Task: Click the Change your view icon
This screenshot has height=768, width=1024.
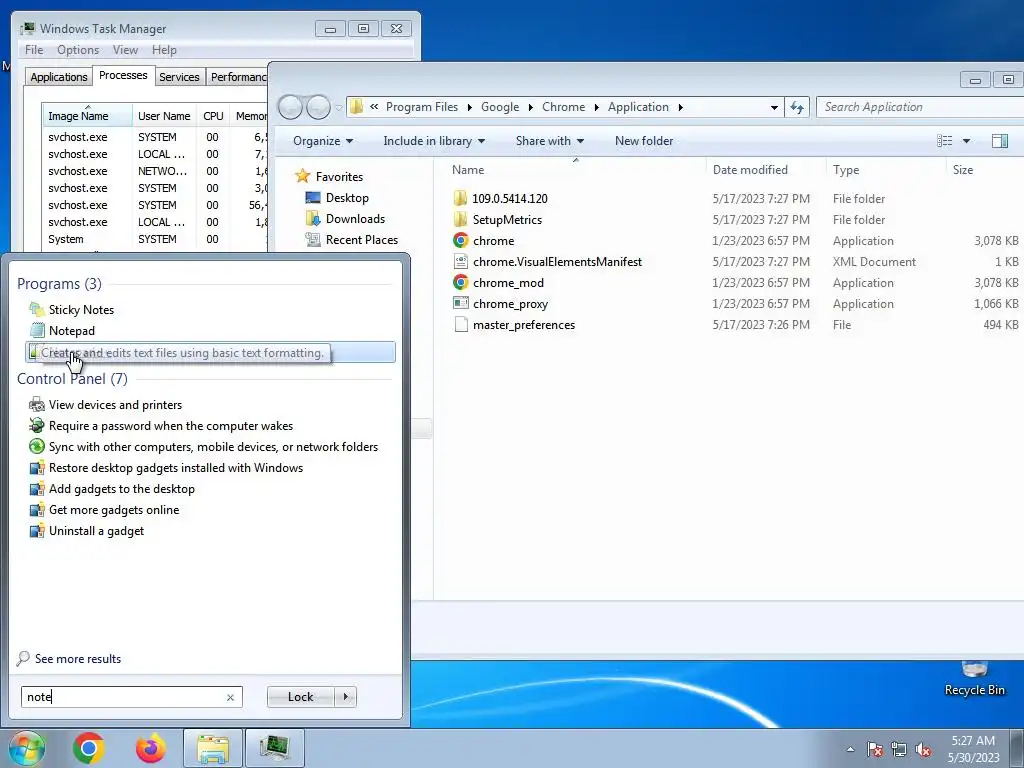Action: (944, 140)
